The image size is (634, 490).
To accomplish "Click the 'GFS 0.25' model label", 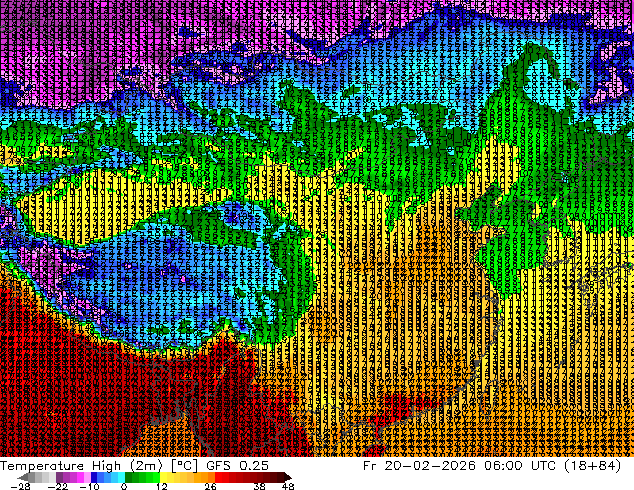I will (237, 466).
